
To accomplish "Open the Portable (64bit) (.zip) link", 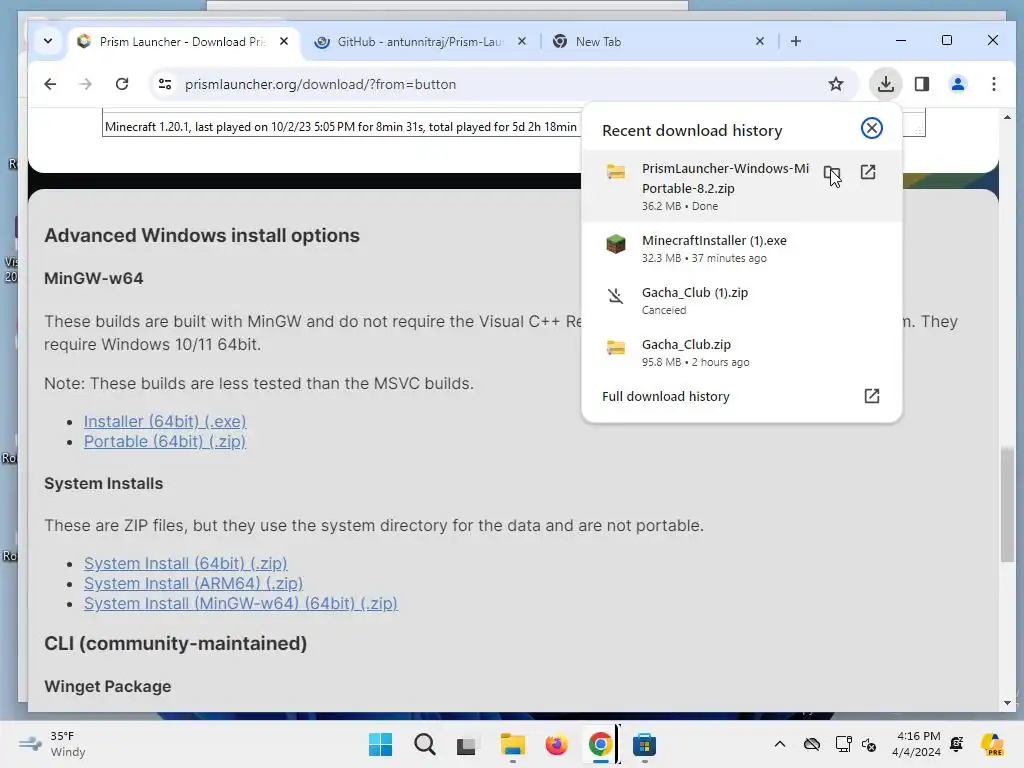I will (165, 441).
